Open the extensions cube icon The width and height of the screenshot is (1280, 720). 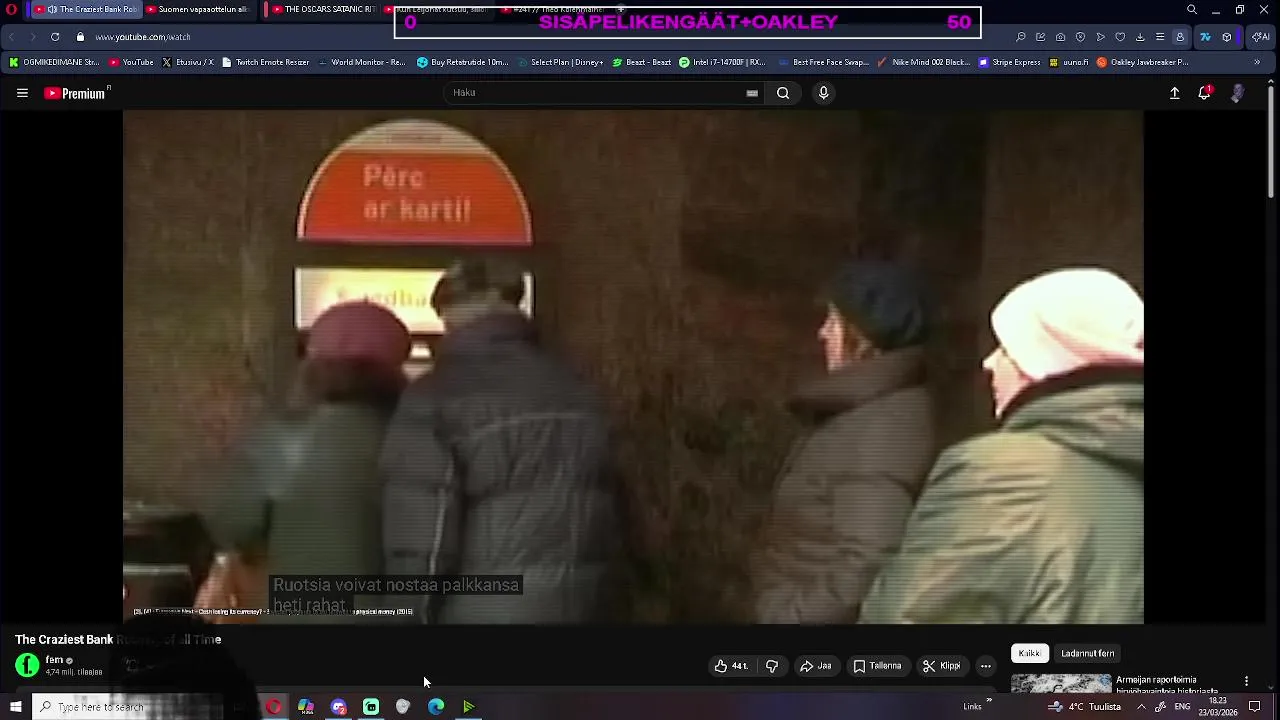pos(1227,37)
